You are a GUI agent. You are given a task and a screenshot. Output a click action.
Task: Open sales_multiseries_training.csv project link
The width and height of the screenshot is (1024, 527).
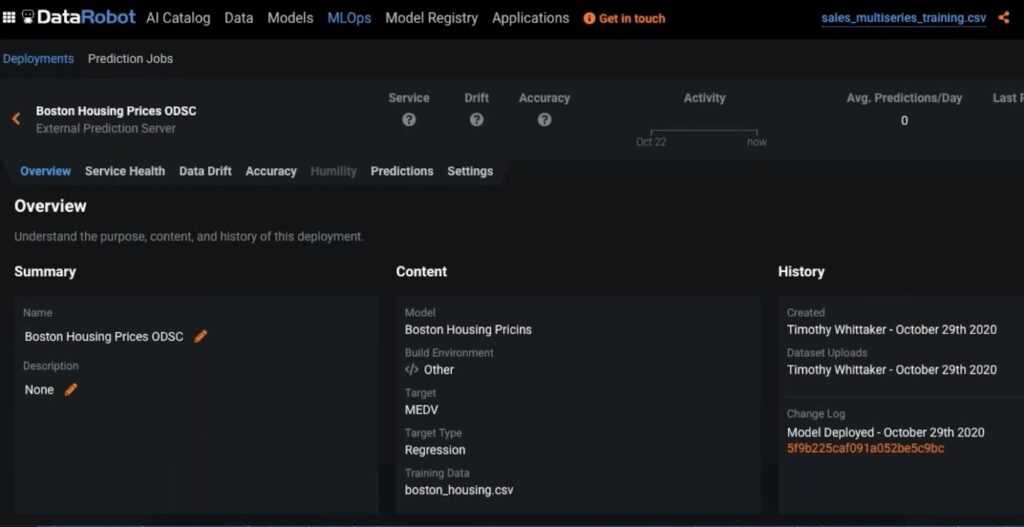tap(904, 18)
